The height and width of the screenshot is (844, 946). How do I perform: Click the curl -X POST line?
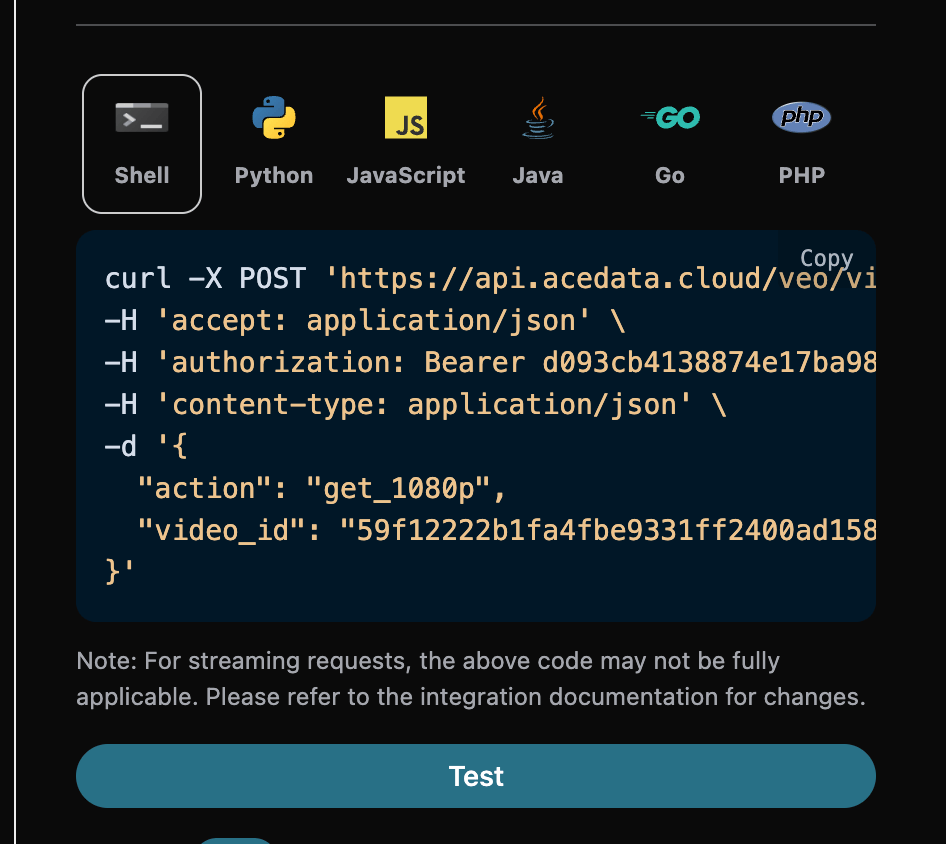[490, 279]
